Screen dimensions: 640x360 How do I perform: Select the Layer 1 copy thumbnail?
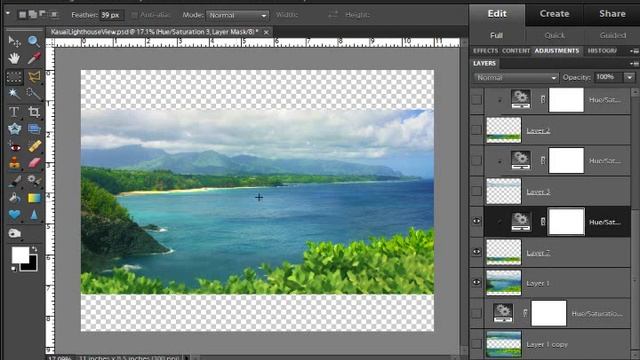pyautogui.click(x=504, y=344)
